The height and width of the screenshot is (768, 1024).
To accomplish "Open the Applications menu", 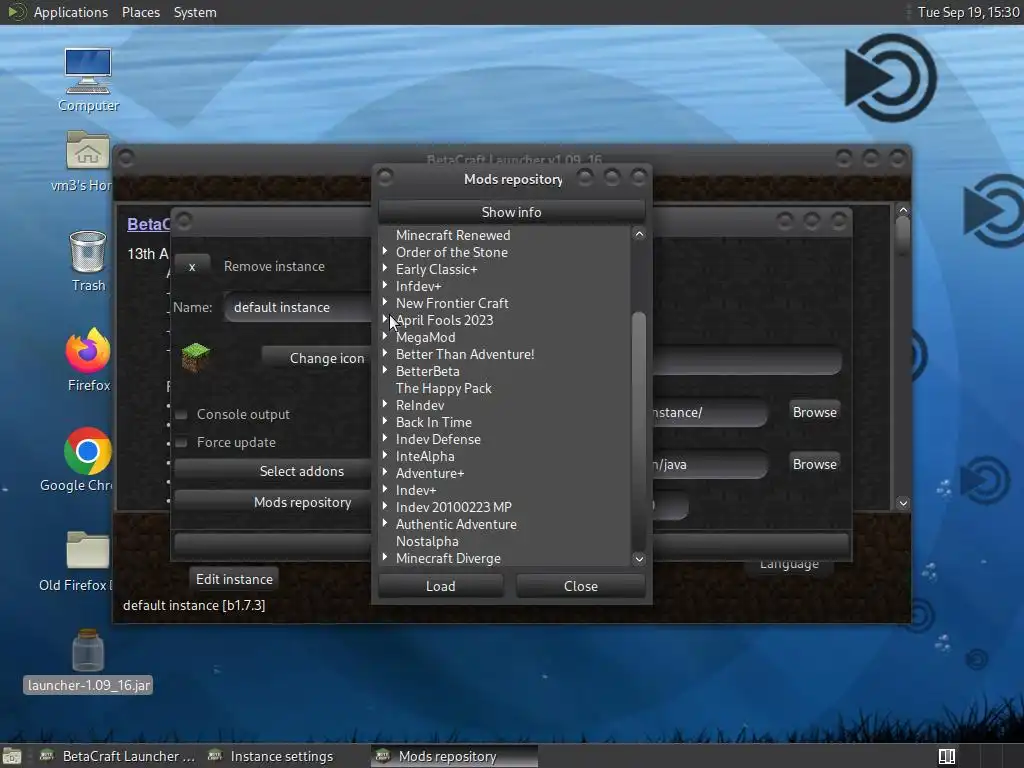I will (71, 12).
